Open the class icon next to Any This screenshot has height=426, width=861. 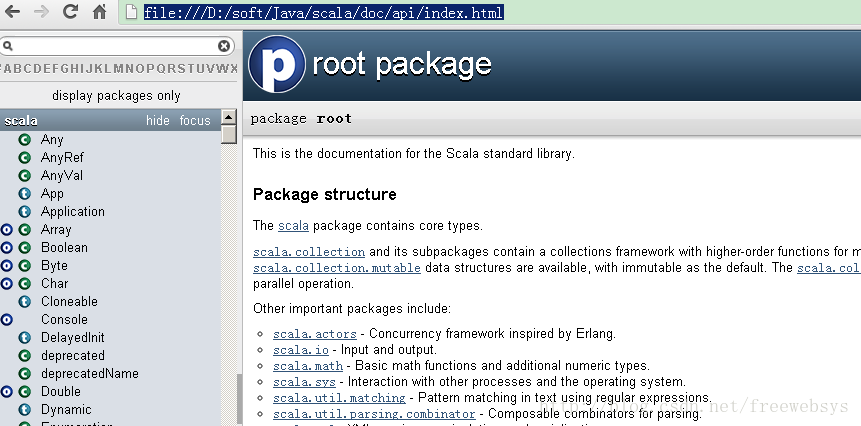(x=25, y=139)
